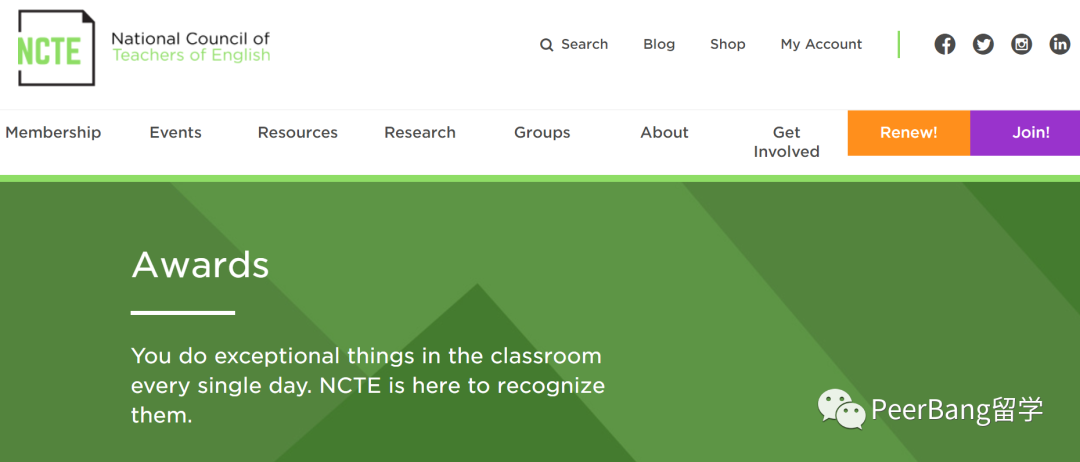Image resolution: width=1080 pixels, height=462 pixels.
Task: Open the Events menu
Action: click(176, 132)
